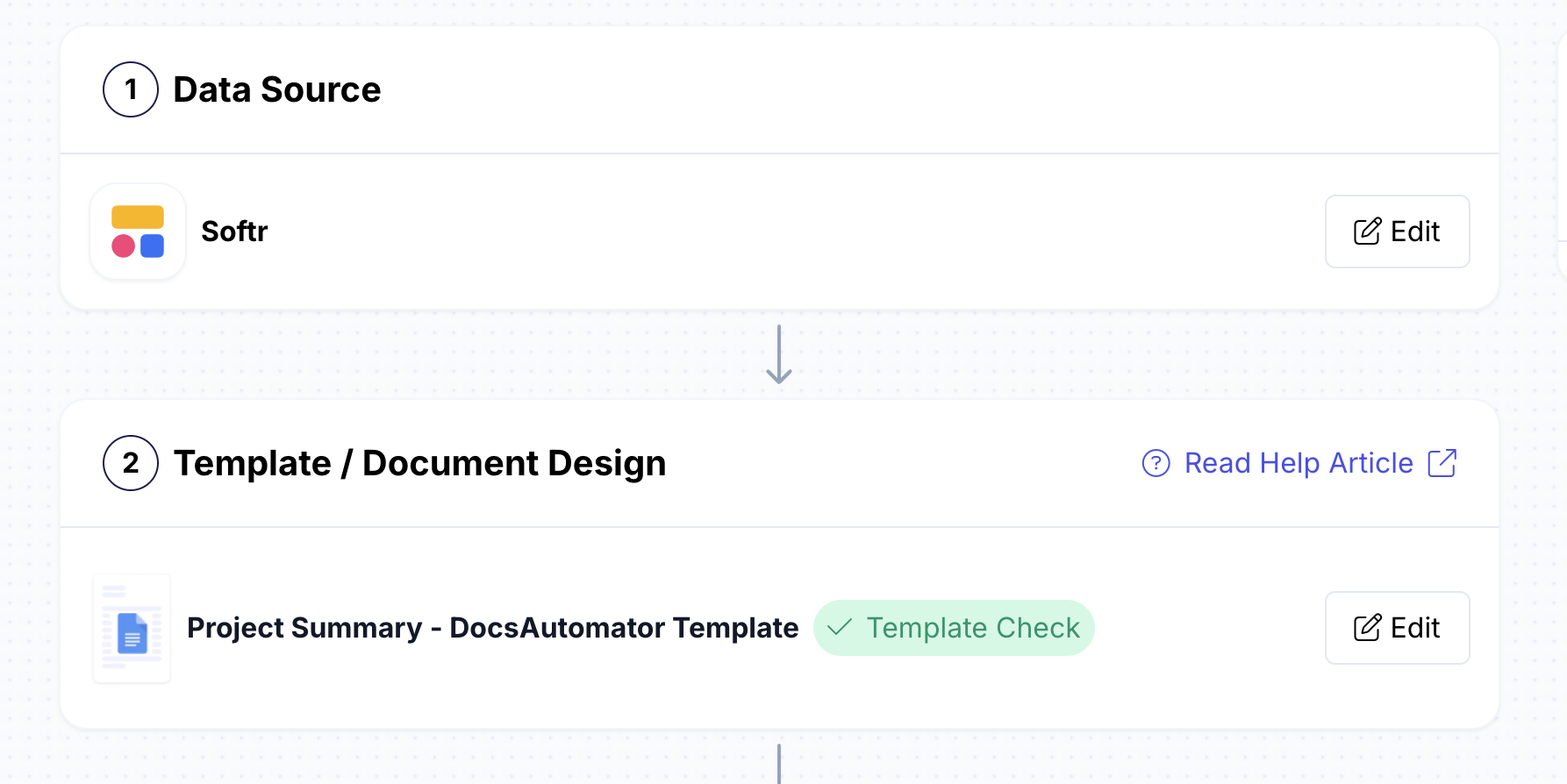
Task: Click the Softr data source name
Action: 234,232
